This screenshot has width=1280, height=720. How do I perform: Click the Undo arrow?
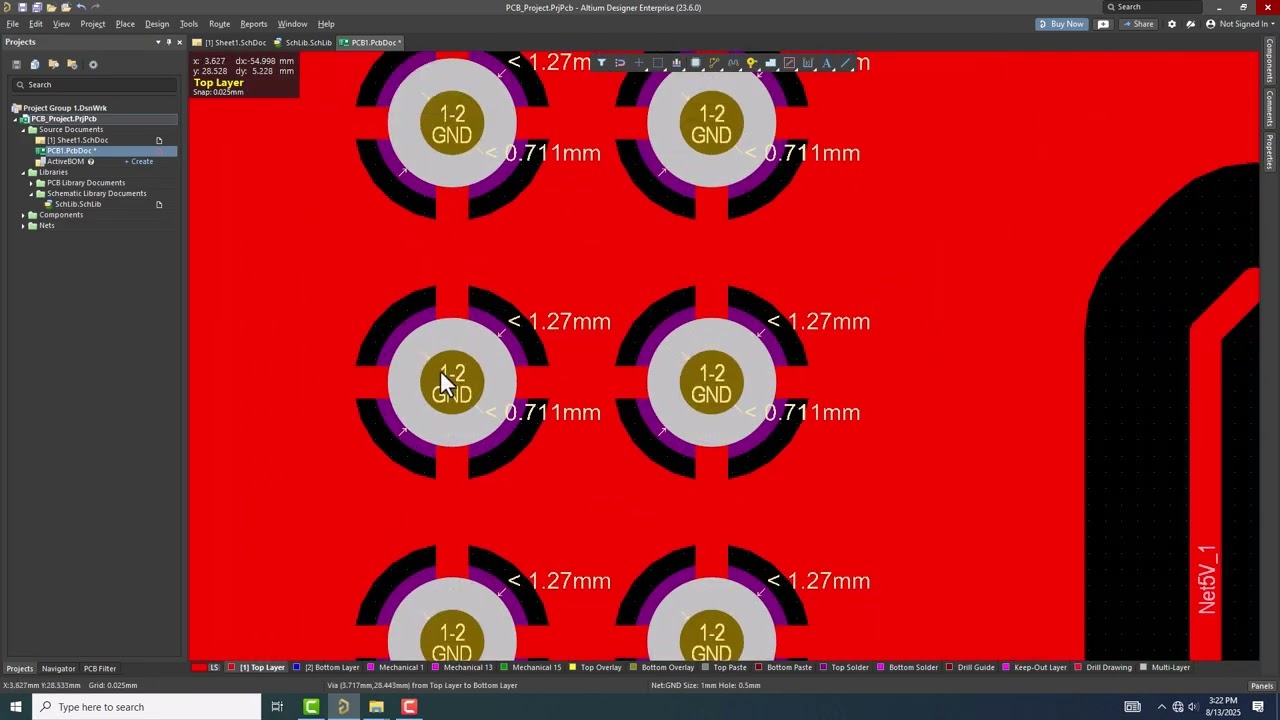pos(81,7)
